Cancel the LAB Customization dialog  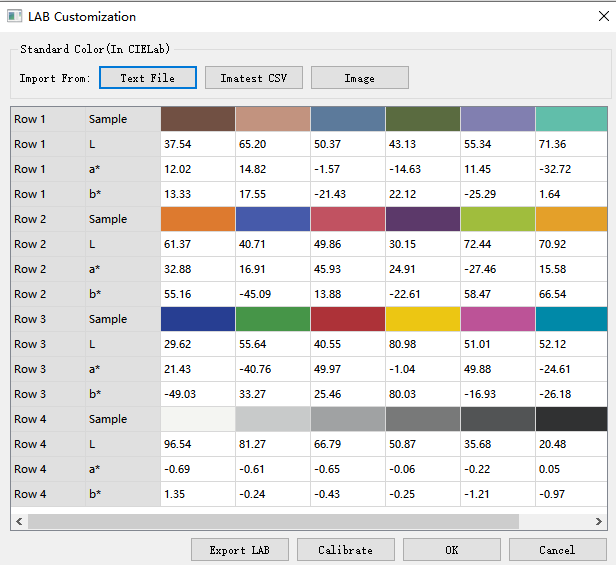pyautogui.click(x=557, y=550)
